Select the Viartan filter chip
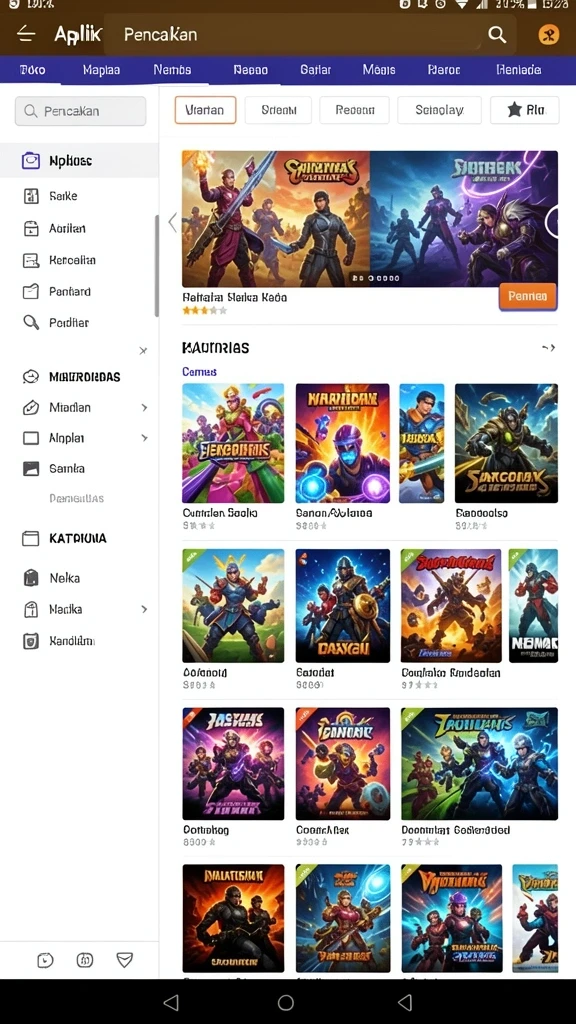The width and height of the screenshot is (576, 1024). (204, 110)
